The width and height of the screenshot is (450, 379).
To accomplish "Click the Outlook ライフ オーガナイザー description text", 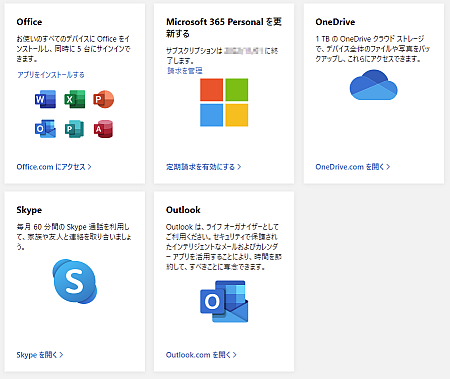I will tap(224, 247).
